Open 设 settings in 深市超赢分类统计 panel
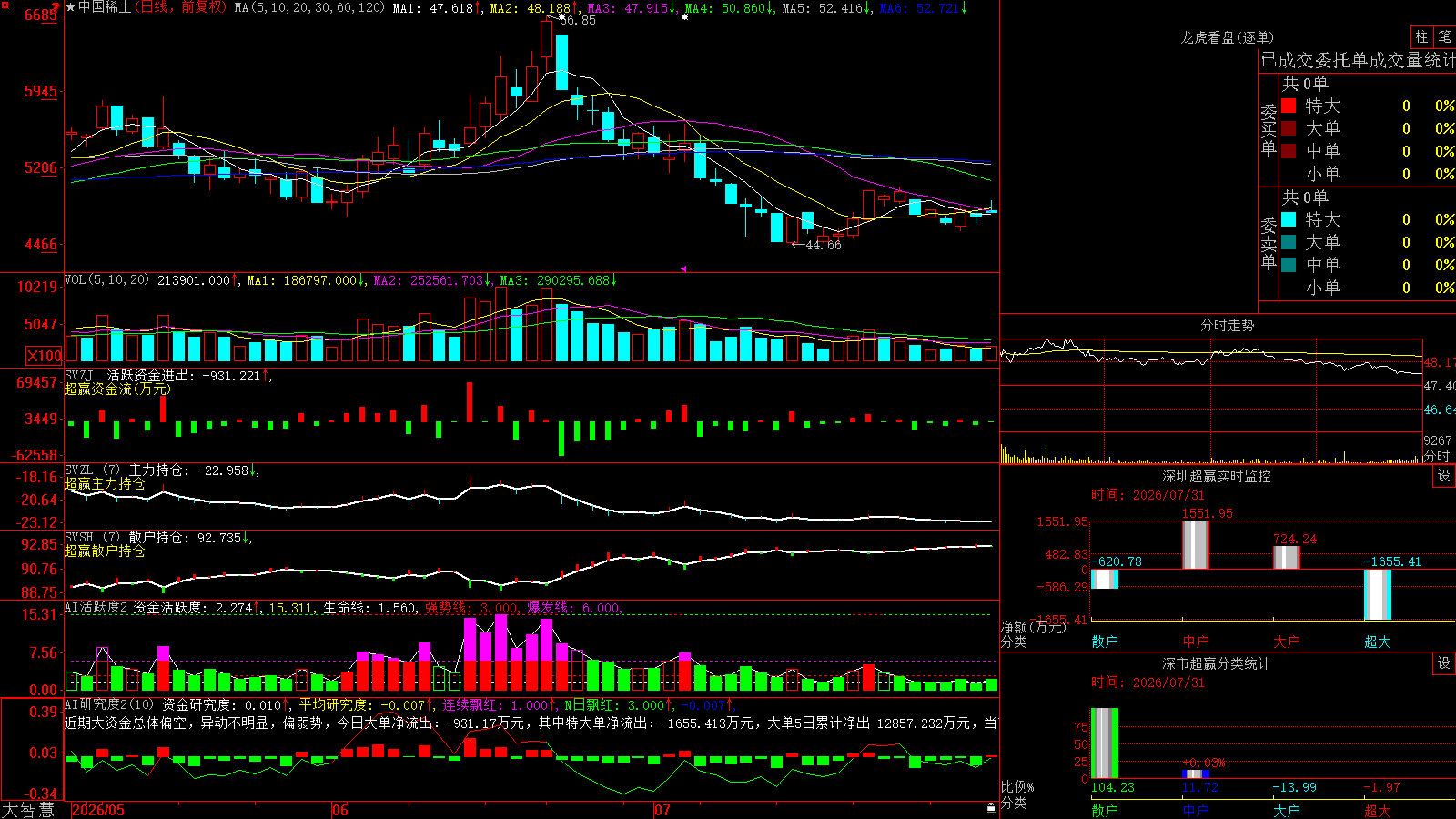Viewport: 1456px width, 819px height. [x=1444, y=663]
